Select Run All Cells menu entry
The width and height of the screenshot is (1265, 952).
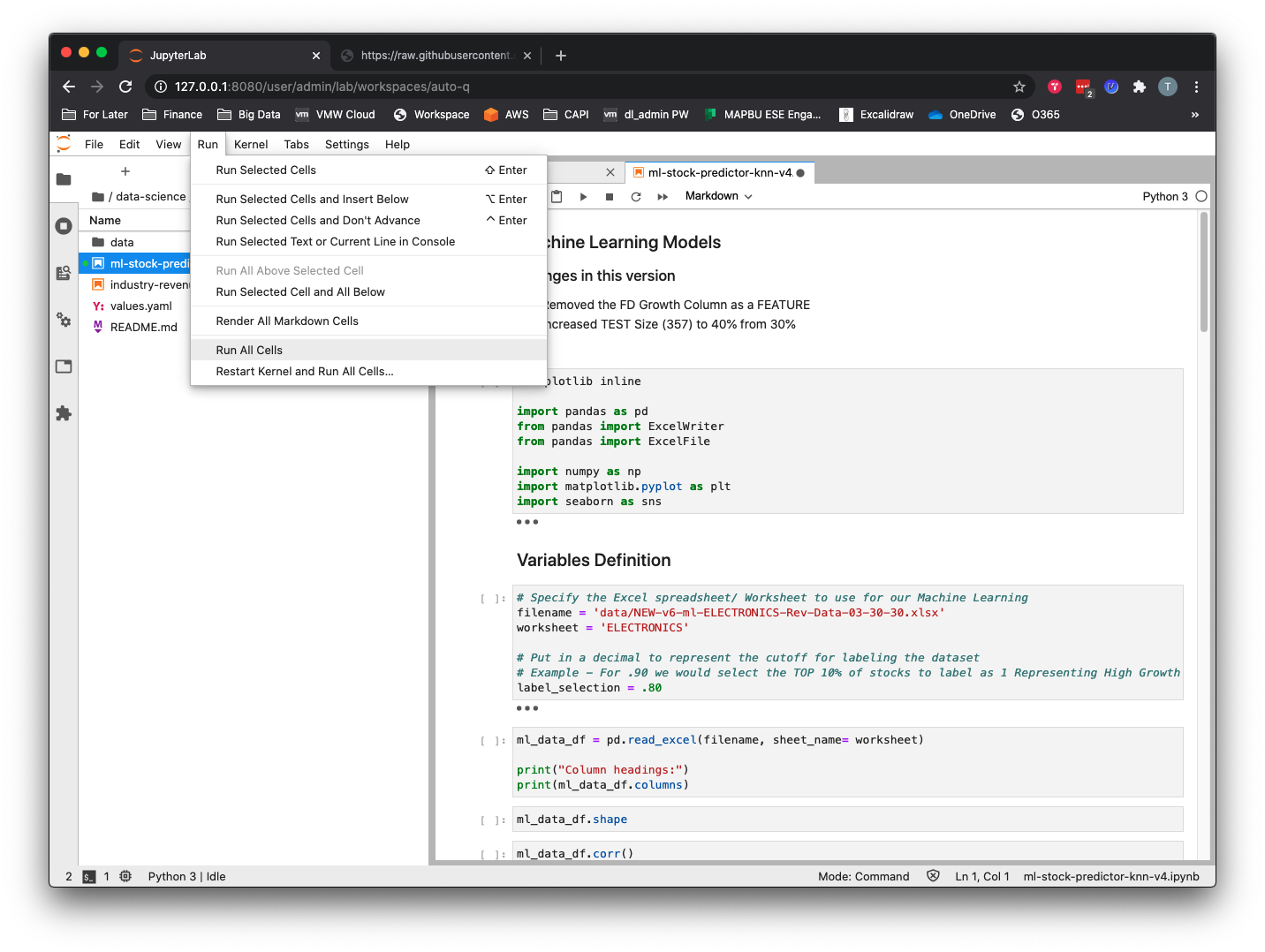coord(249,351)
